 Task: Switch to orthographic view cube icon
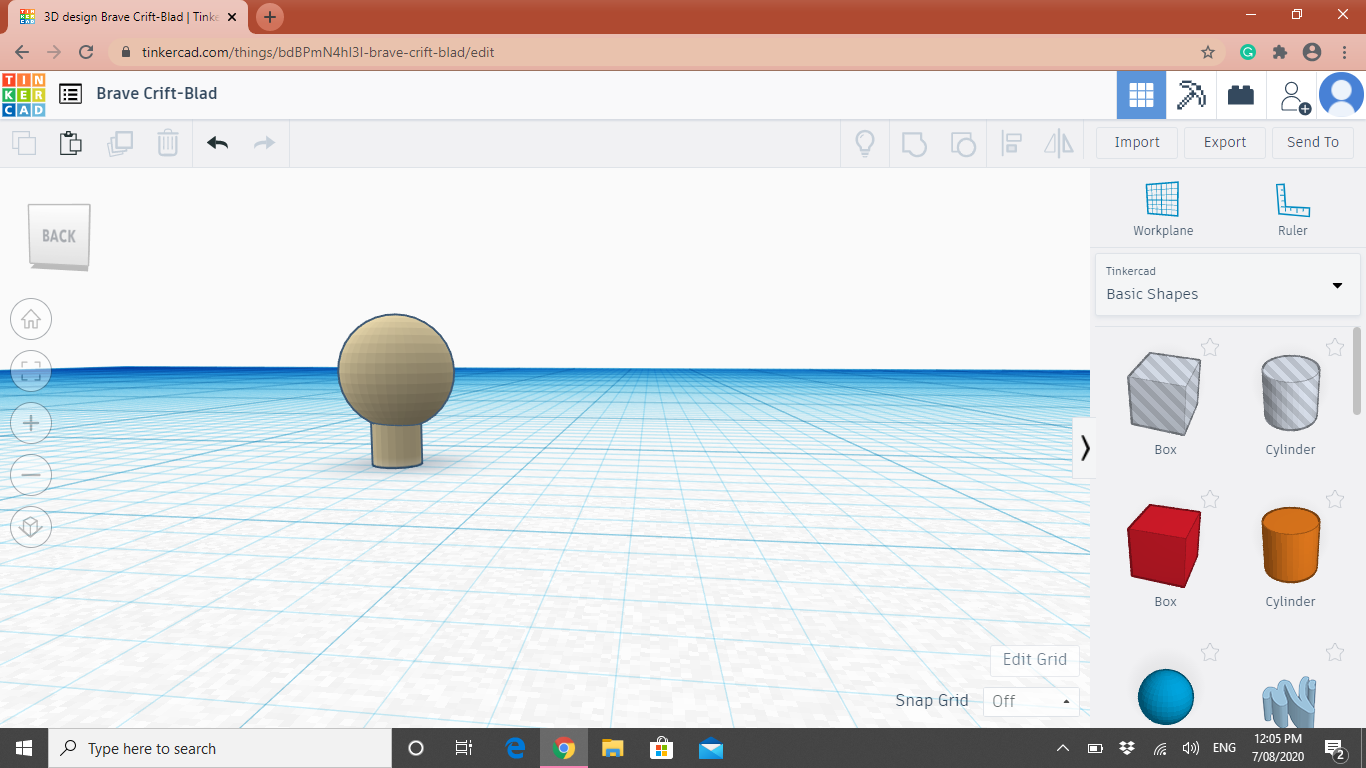click(31, 527)
